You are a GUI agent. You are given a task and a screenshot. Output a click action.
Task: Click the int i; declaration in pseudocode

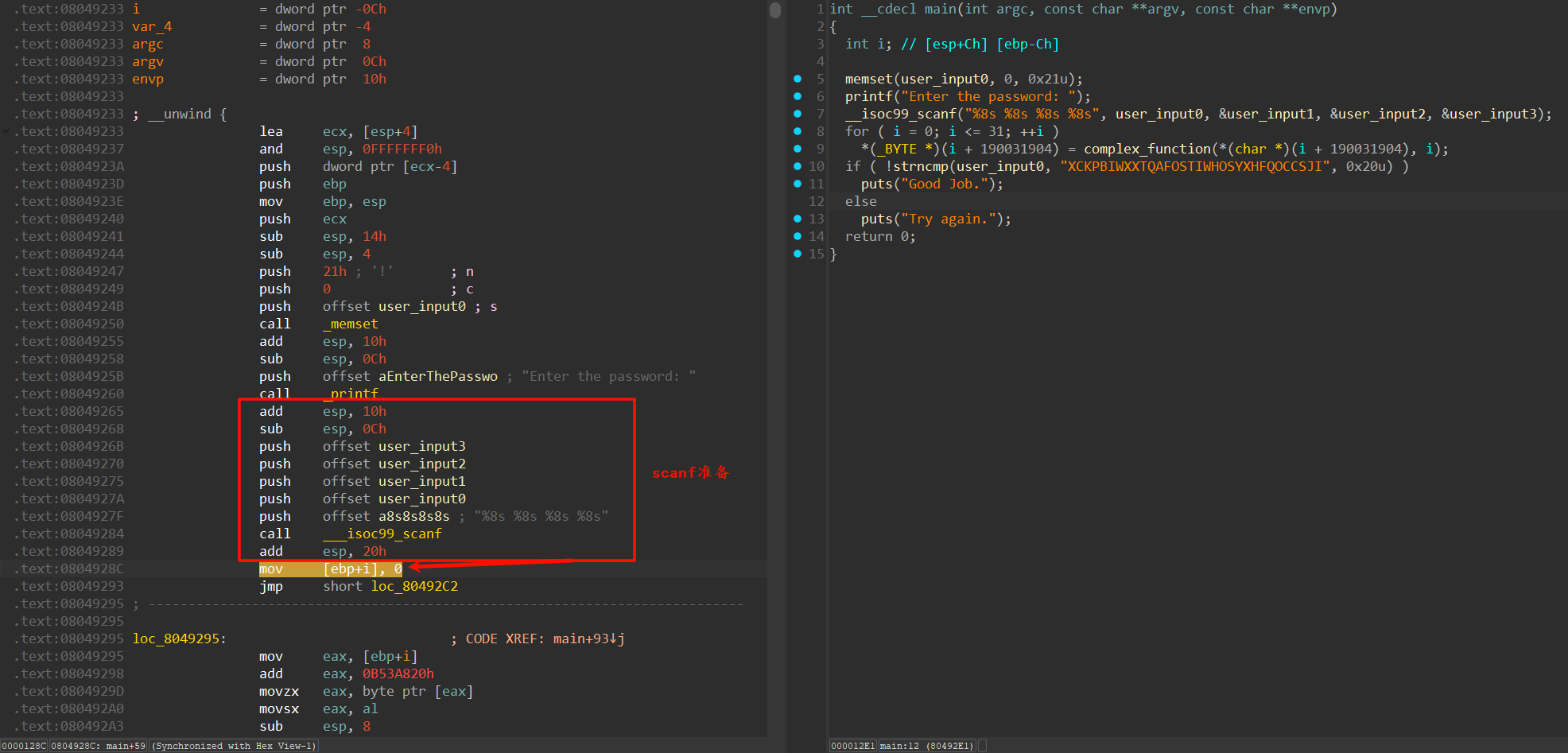click(868, 44)
